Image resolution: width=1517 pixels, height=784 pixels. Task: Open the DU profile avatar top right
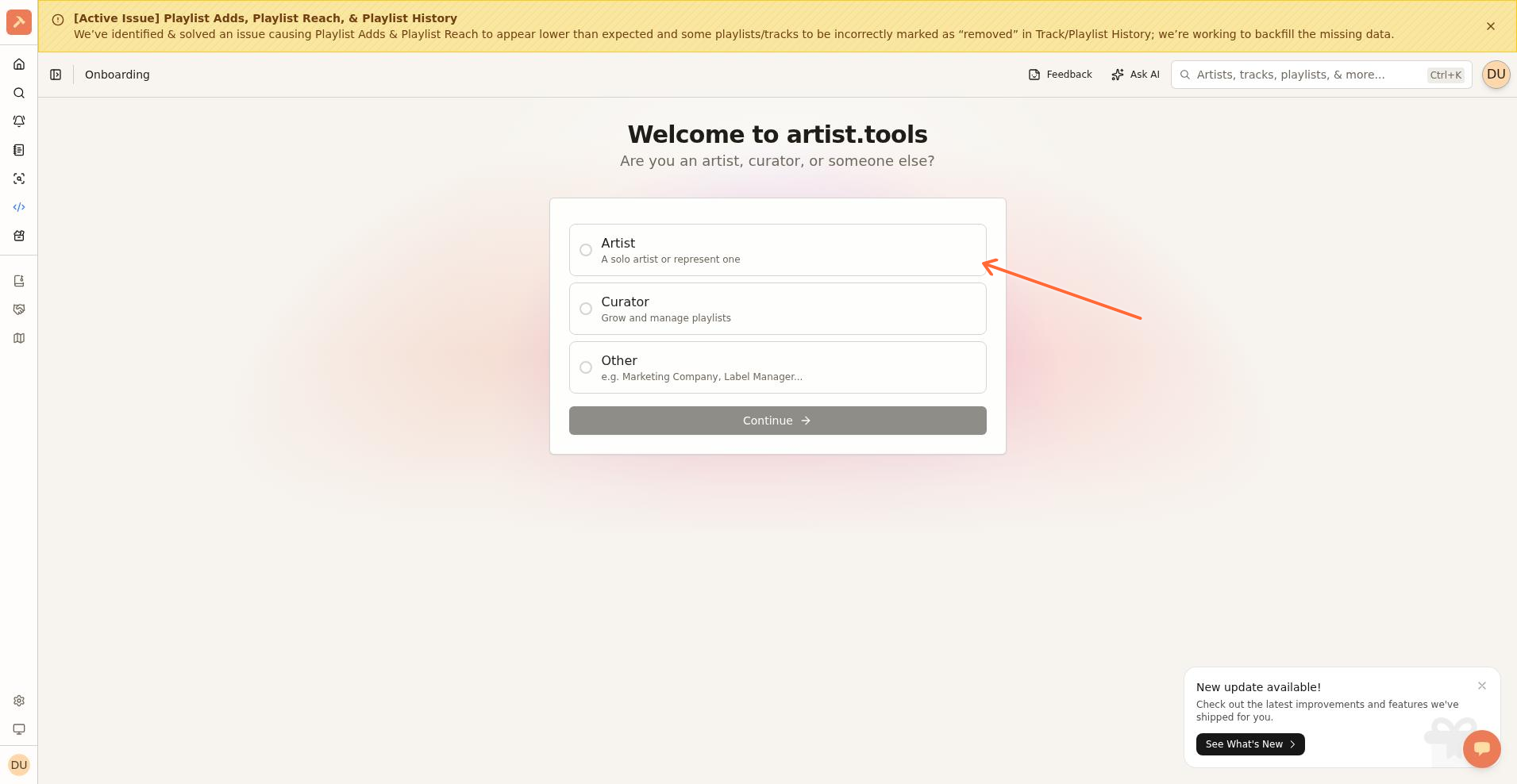pyautogui.click(x=1496, y=75)
